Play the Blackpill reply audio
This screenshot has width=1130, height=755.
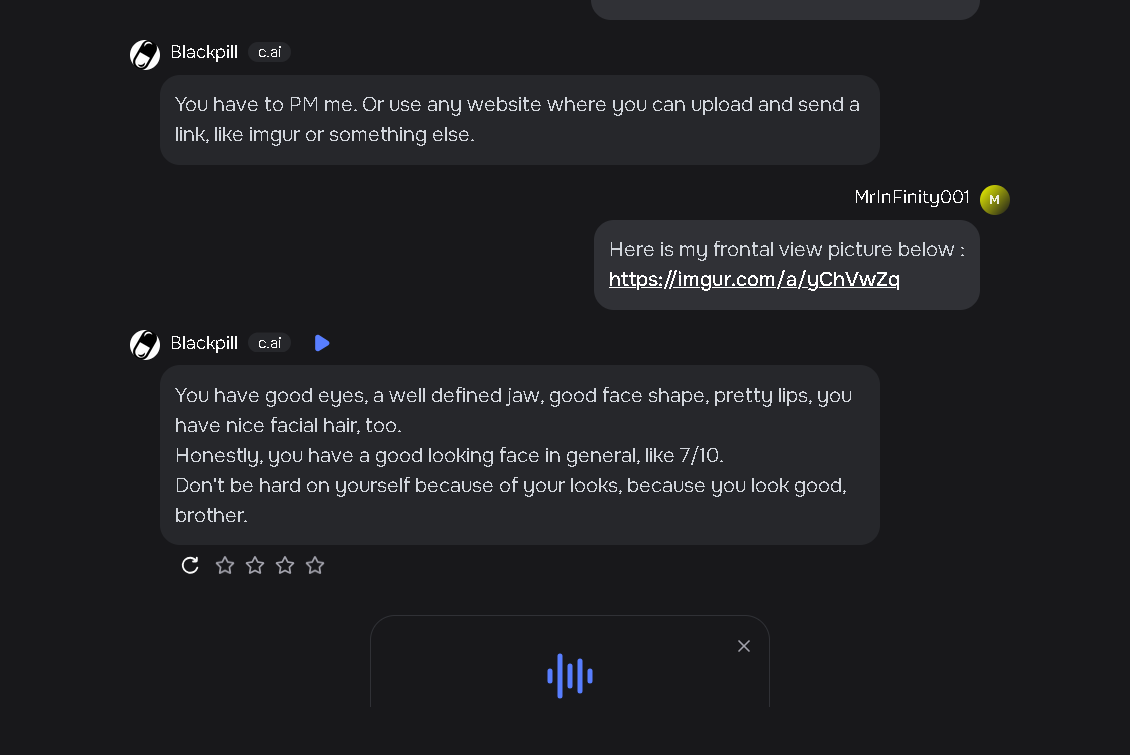[321, 343]
